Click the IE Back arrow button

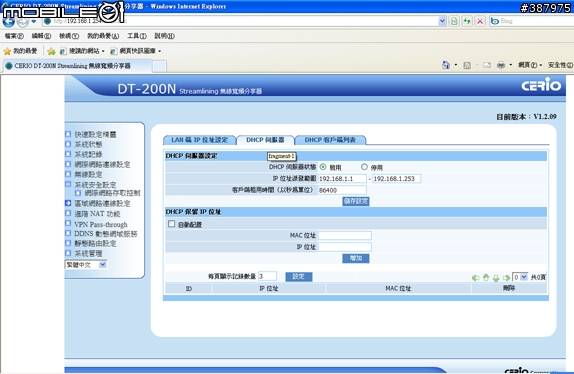pos(8,22)
